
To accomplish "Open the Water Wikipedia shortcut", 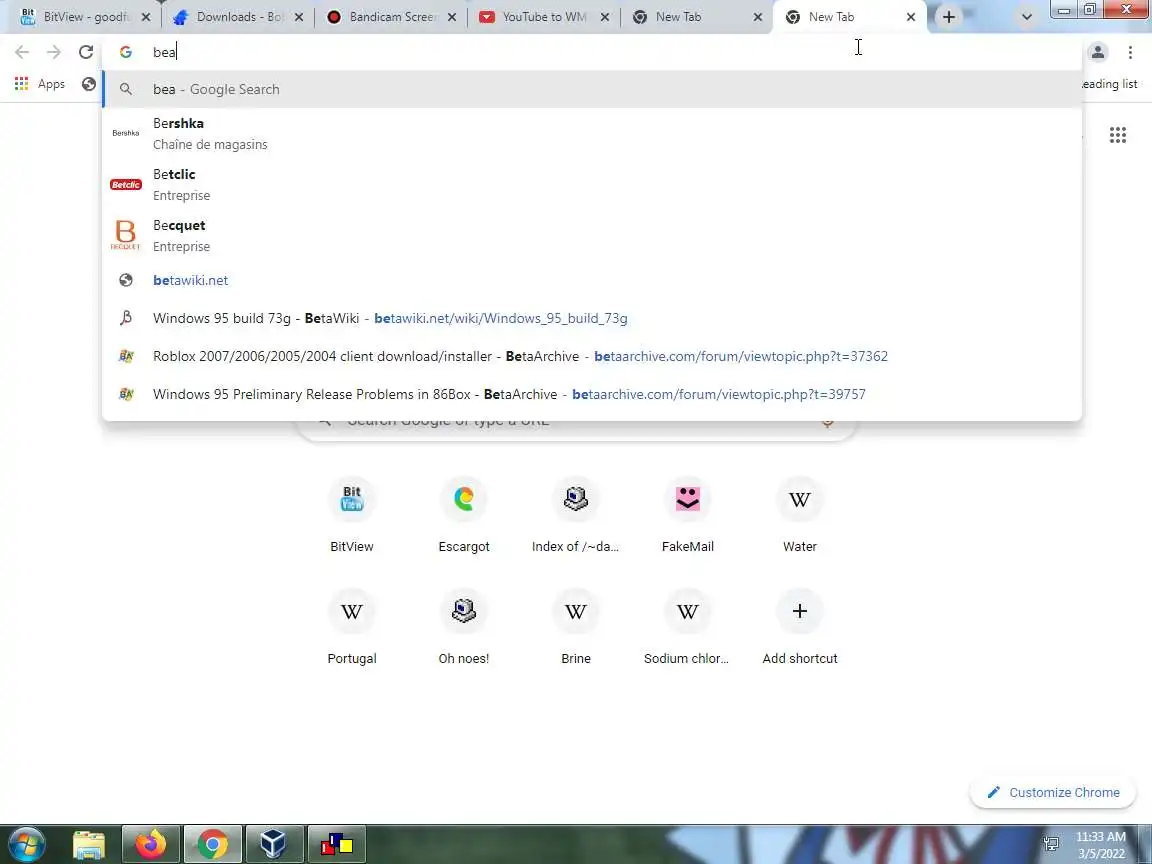I will [x=799, y=514].
